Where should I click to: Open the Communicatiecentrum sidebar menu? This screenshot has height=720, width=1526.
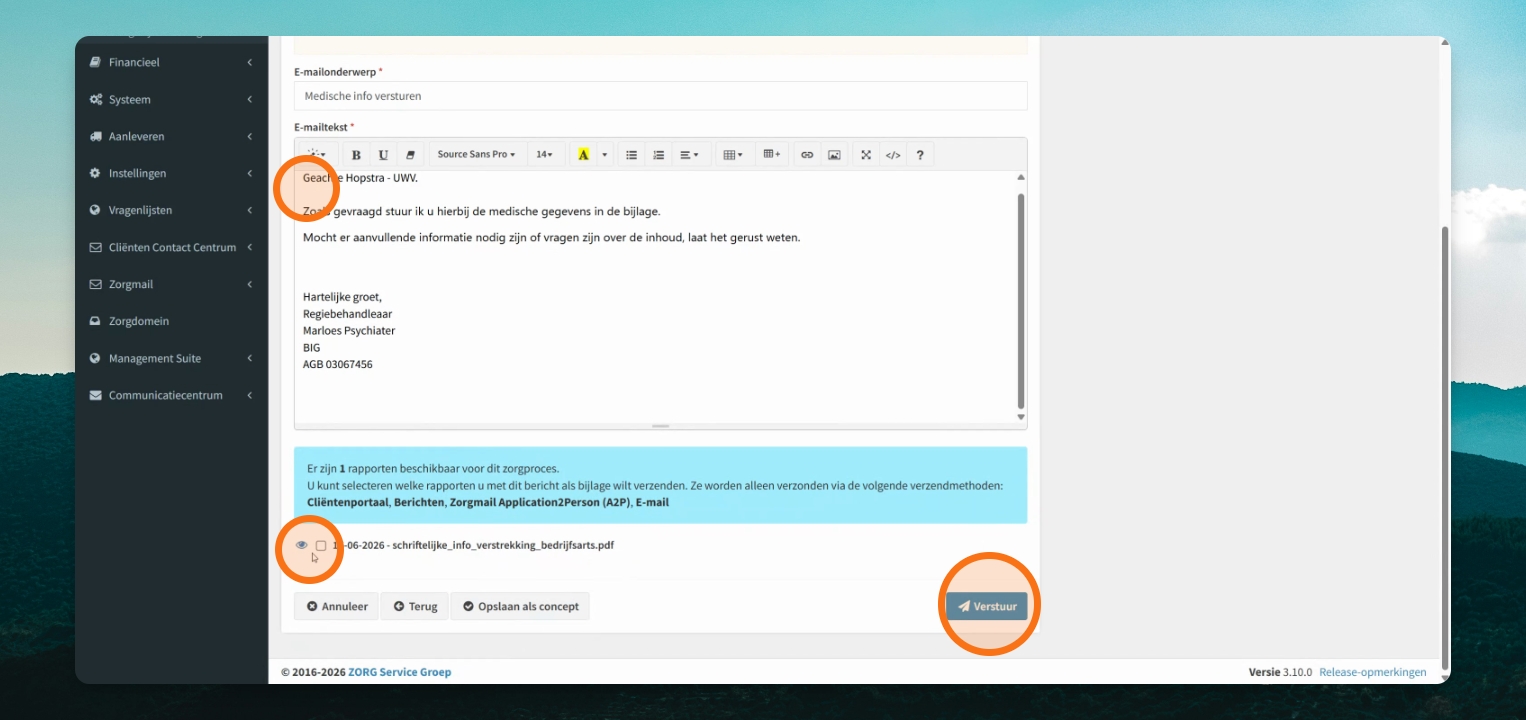coord(171,395)
